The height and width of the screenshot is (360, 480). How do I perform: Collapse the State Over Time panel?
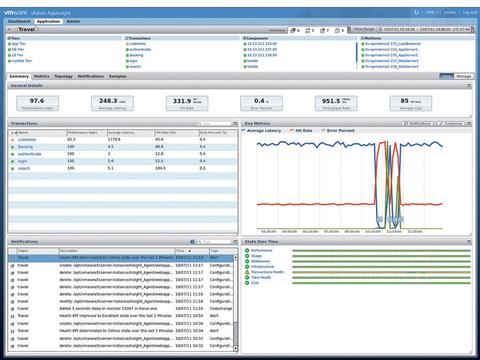click(469, 242)
